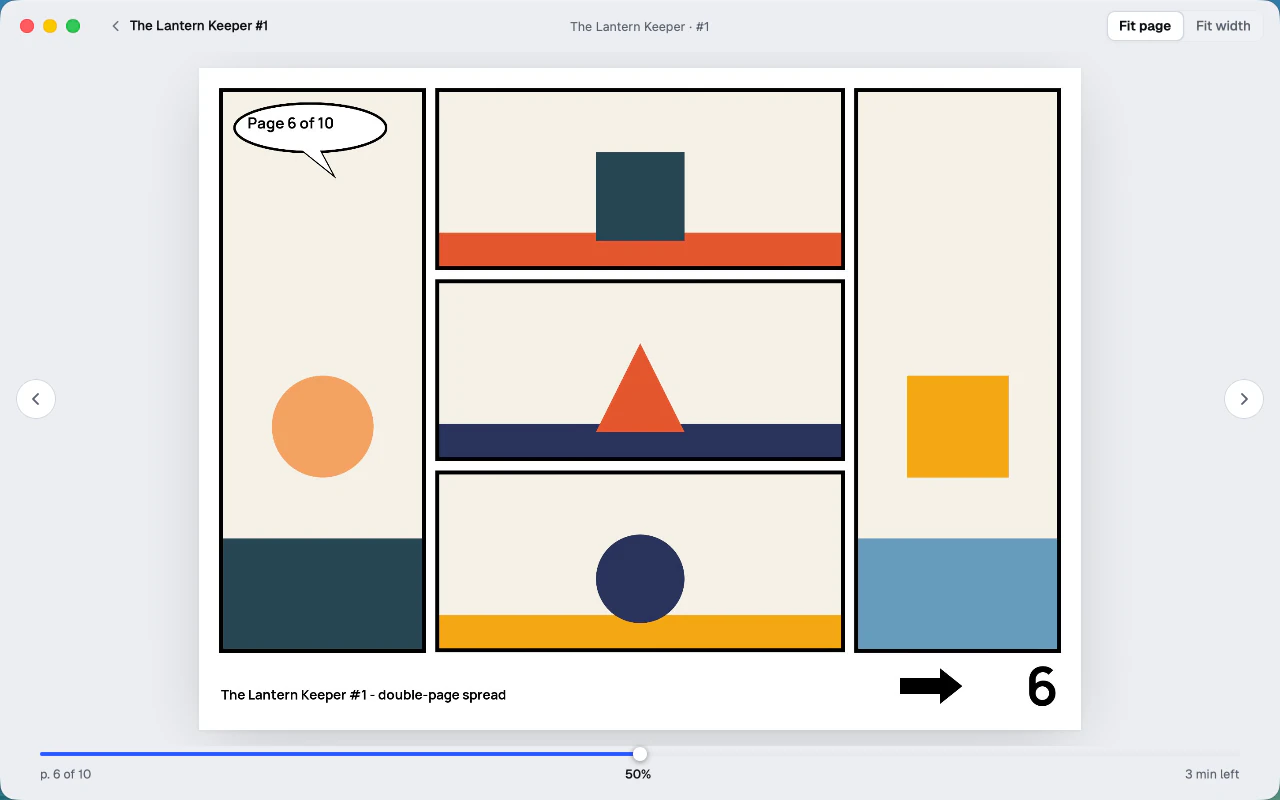1280x800 pixels.
Task: Advance to next page with right arrow button
Action: (x=1244, y=399)
